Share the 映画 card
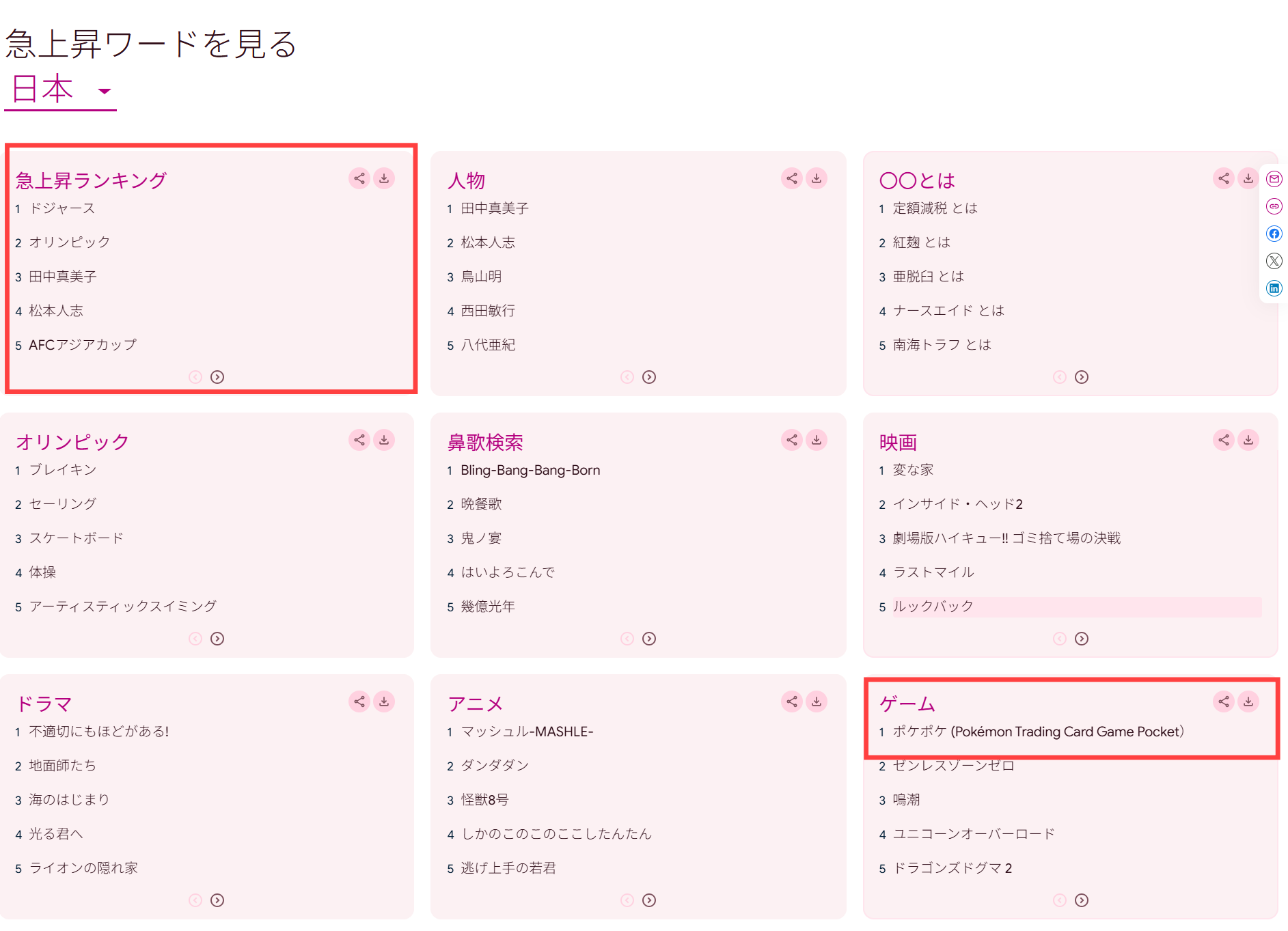The width and height of the screenshot is (1288, 931). [1224, 440]
